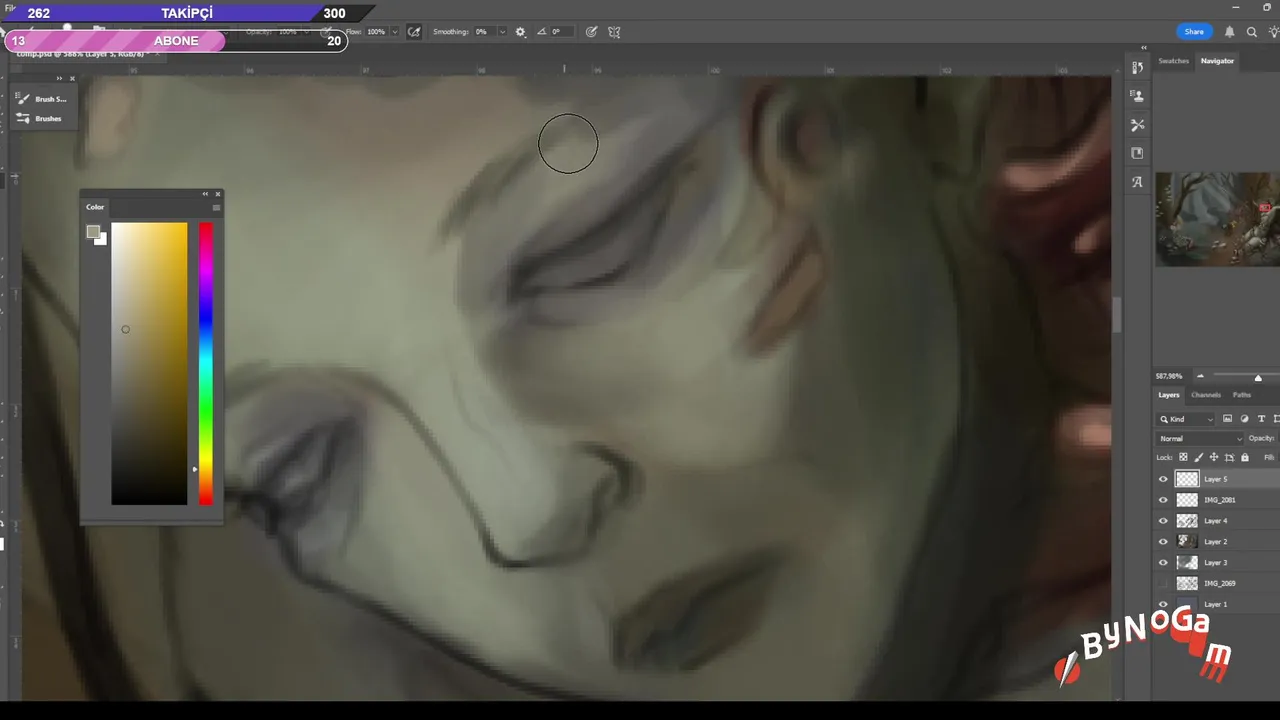Lock all padlock icon
The height and width of the screenshot is (720, 1280).
pos(1244,457)
